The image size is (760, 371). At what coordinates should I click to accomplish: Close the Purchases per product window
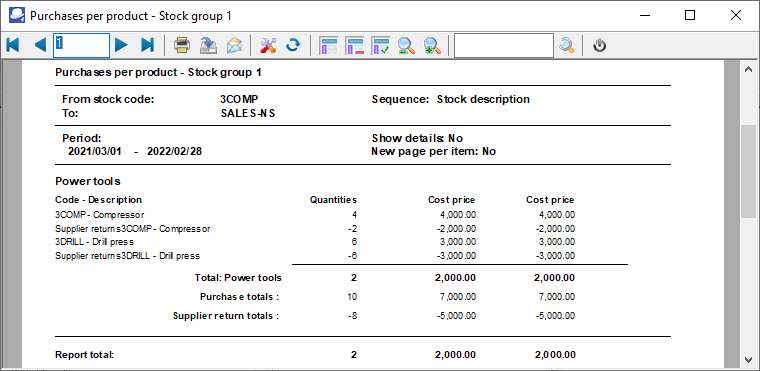pos(735,16)
